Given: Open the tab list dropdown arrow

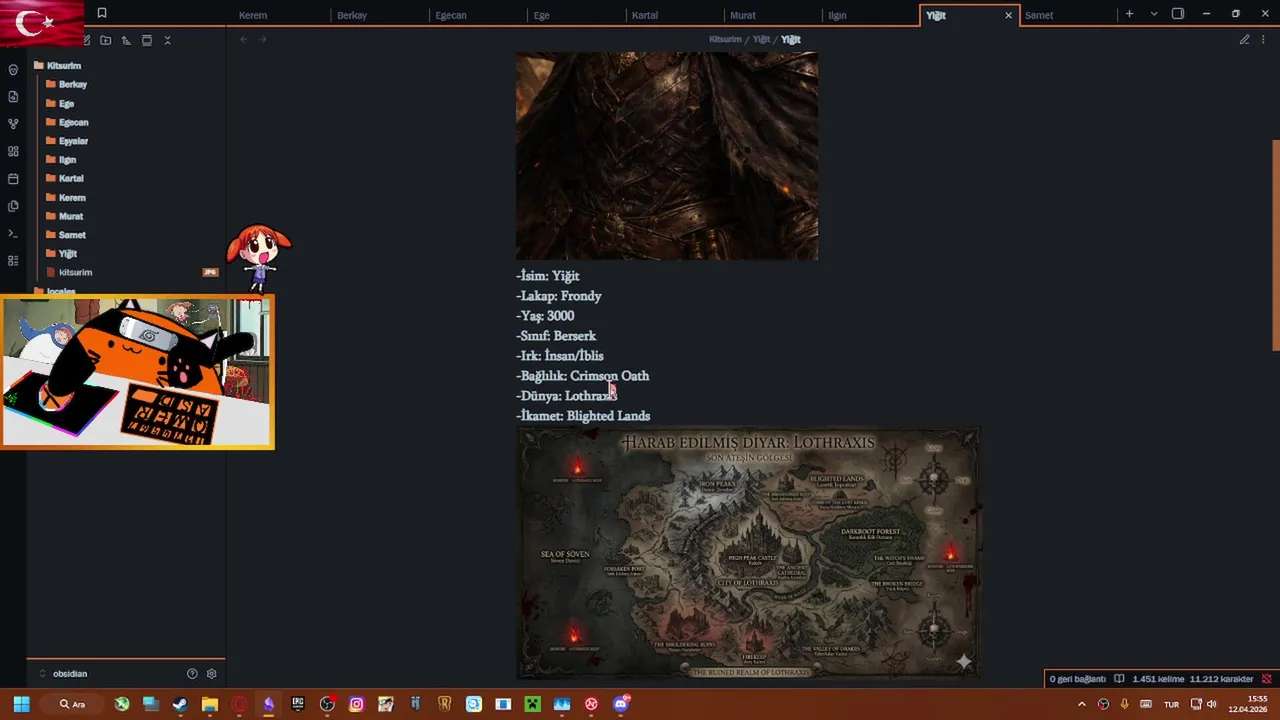Looking at the screenshot, I should [x=1154, y=14].
